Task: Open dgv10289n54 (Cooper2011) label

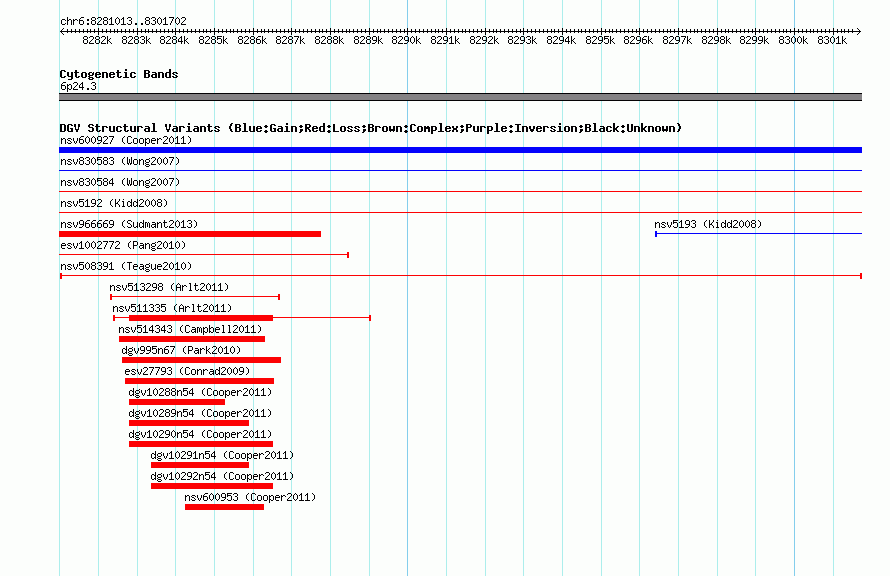Action: pyautogui.click(x=200, y=413)
